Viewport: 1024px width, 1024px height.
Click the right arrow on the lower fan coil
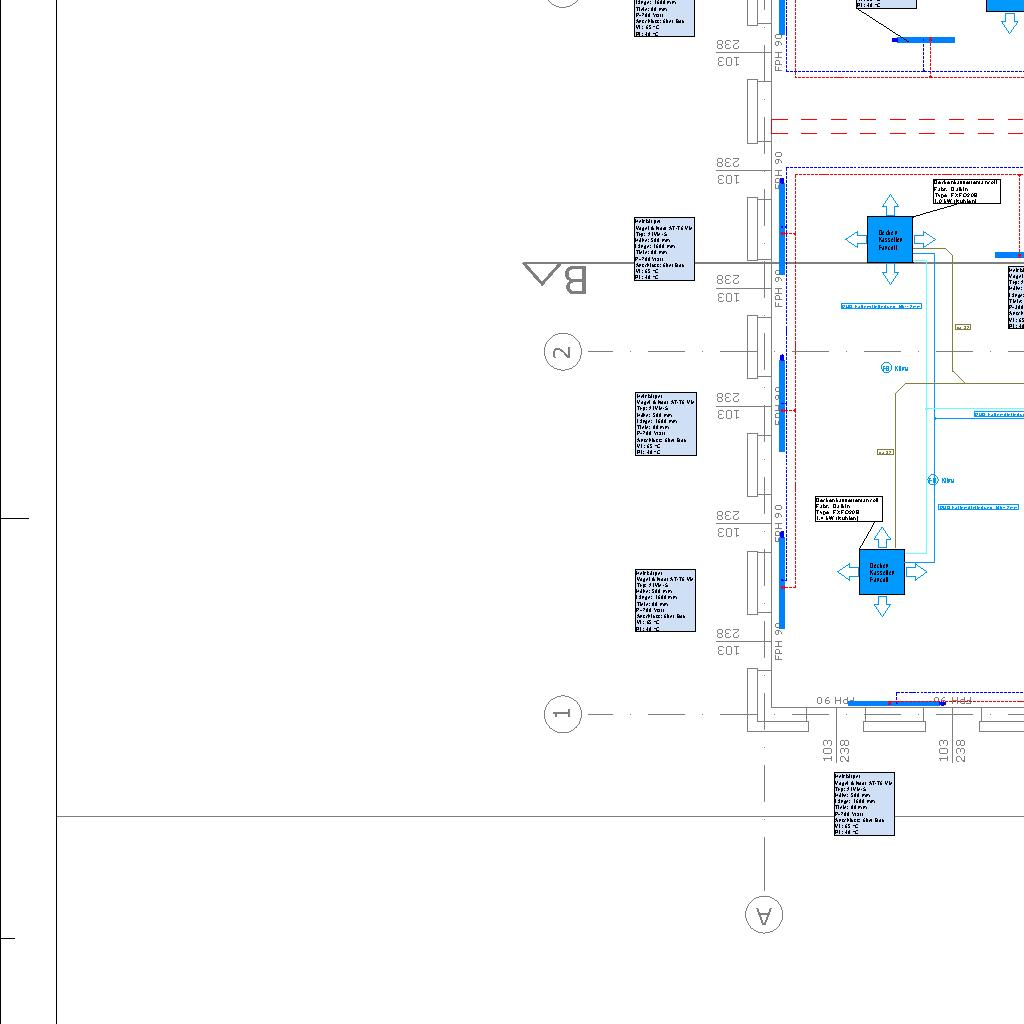pos(915,572)
